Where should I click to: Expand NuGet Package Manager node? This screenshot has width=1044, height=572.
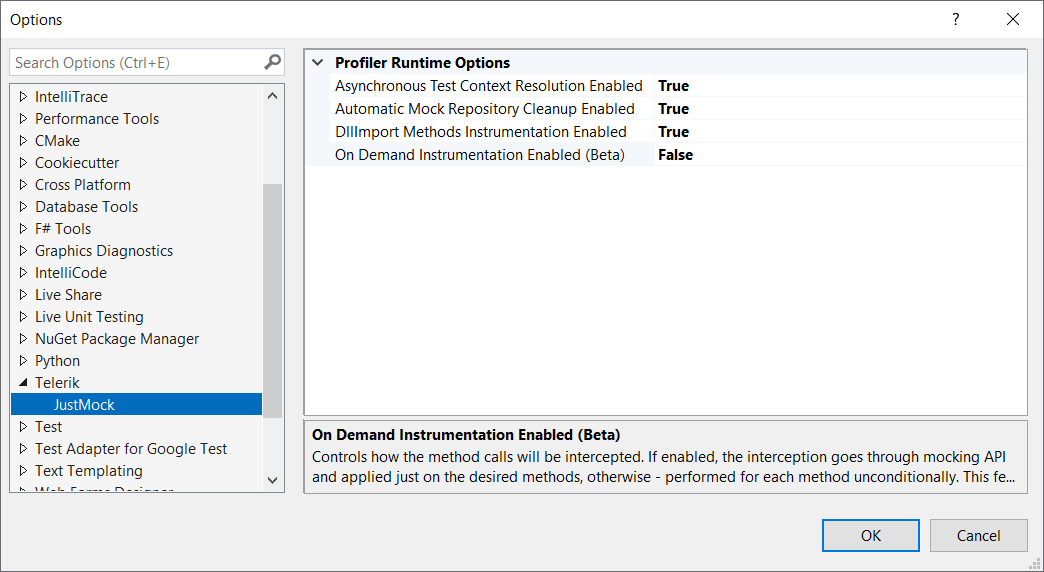(24, 339)
